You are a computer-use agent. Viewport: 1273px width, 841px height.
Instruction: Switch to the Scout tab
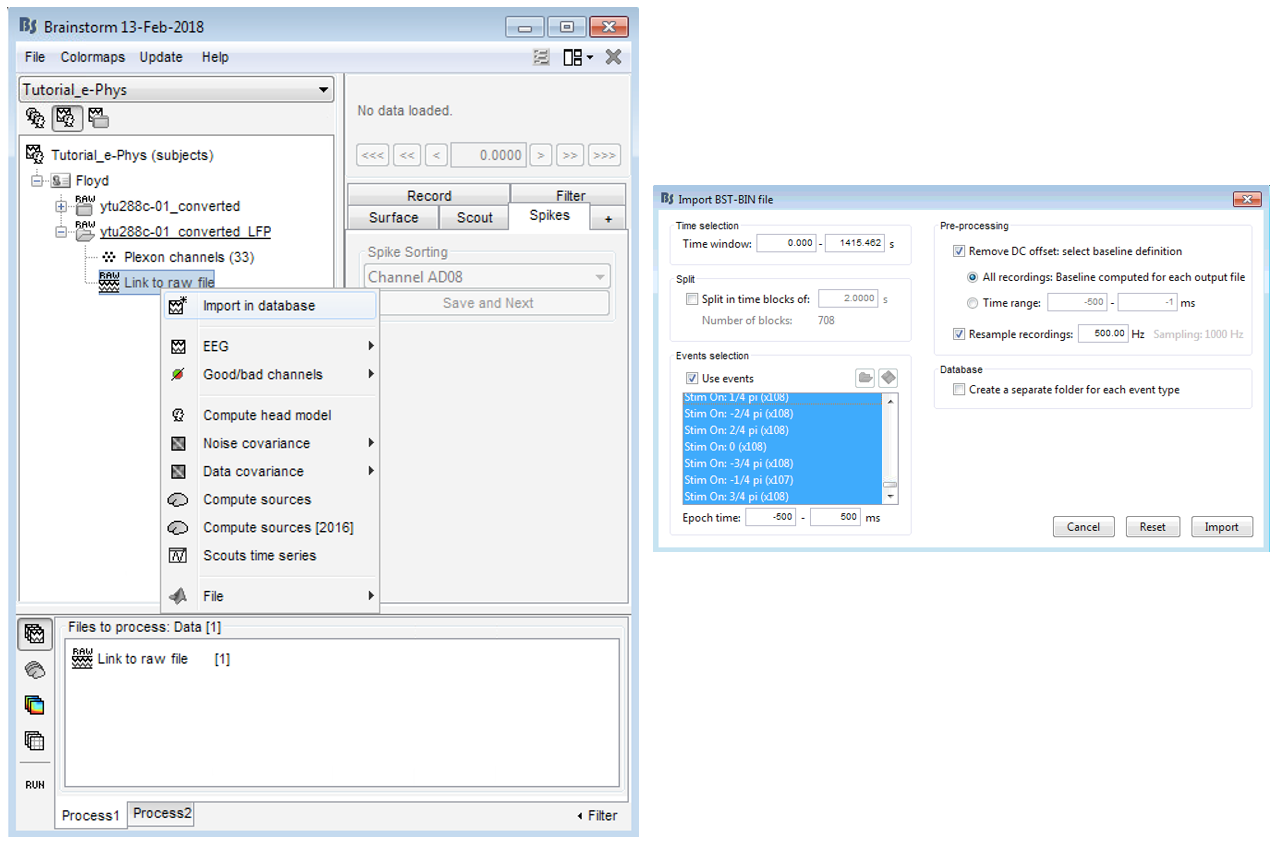474,217
